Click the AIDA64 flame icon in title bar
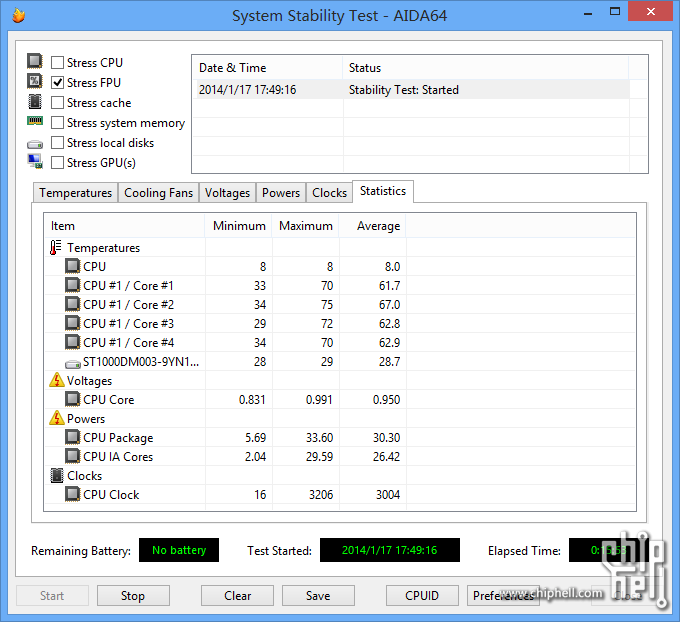The height and width of the screenshot is (622, 680). click(18, 15)
